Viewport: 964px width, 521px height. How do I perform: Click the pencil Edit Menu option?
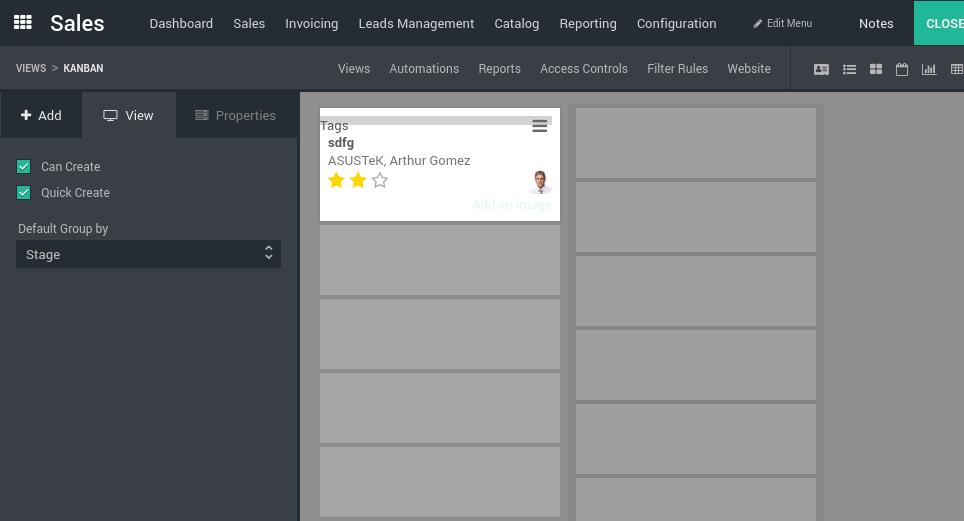(783, 23)
